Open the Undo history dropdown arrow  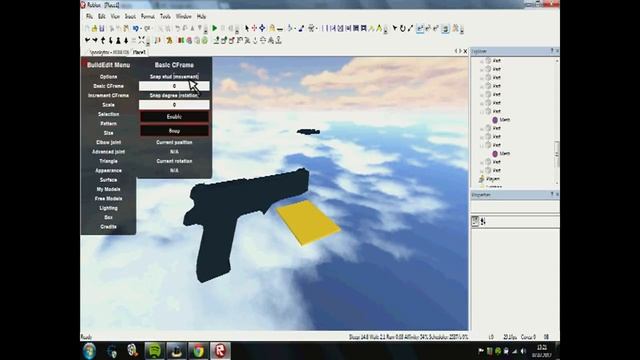tap(140, 29)
